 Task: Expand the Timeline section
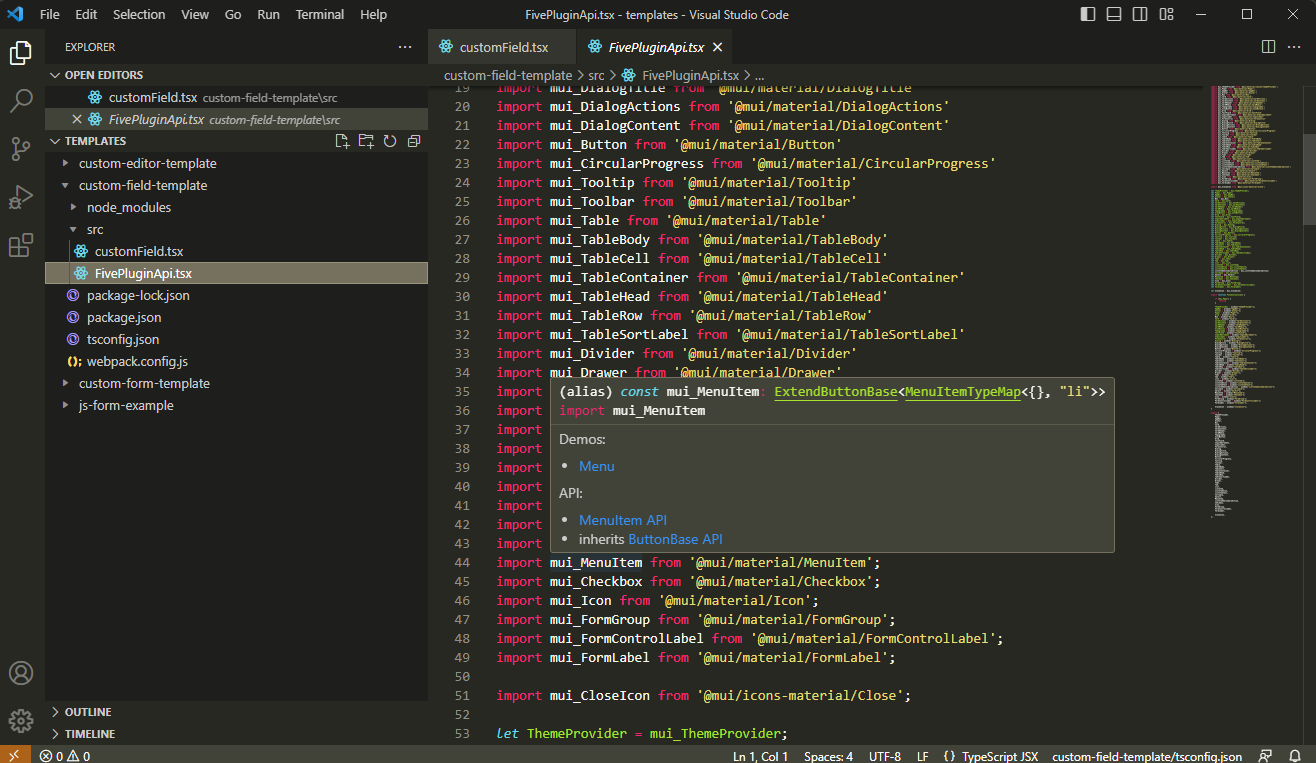pyautogui.click(x=237, y=734)
